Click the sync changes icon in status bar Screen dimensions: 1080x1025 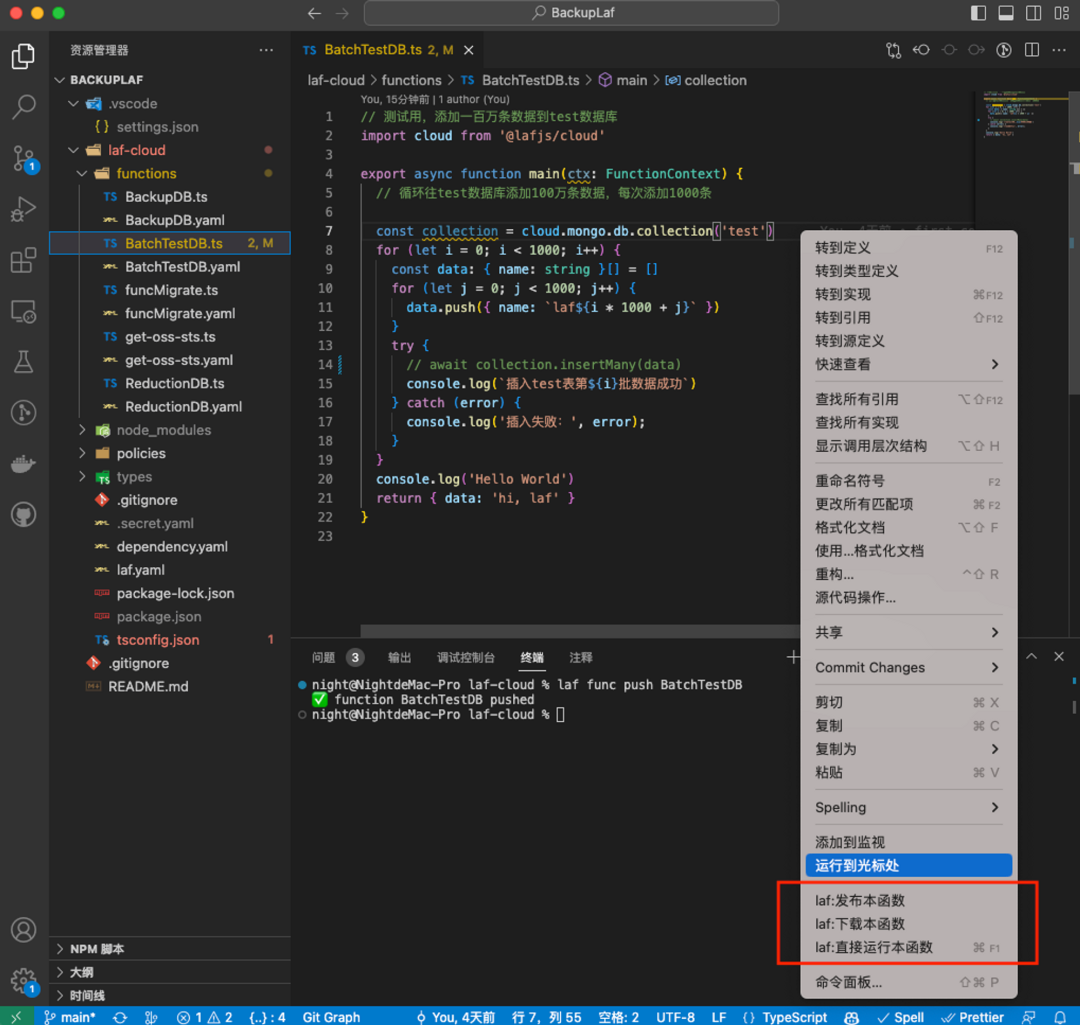click(x=120, y=1017)
